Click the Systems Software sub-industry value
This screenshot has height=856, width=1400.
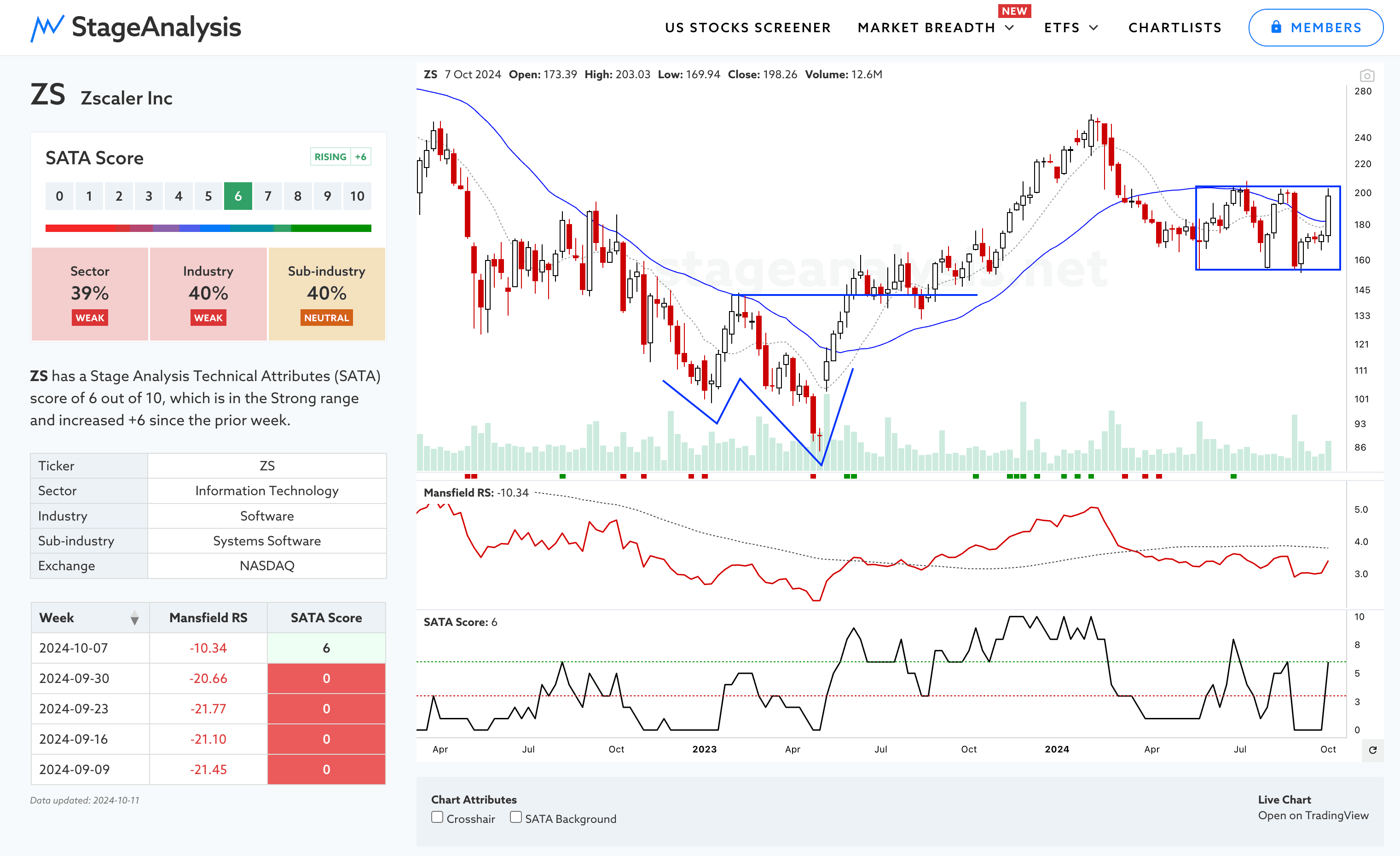coord(266,541)
